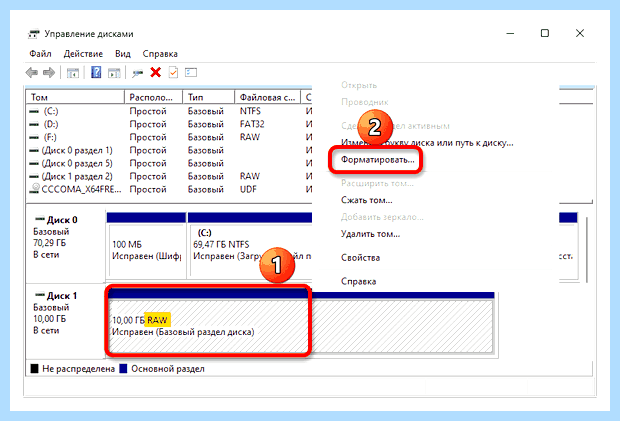Minimize the Disk Management window
The height and width of the screenshot is (421, 620).
pos(510,34)
